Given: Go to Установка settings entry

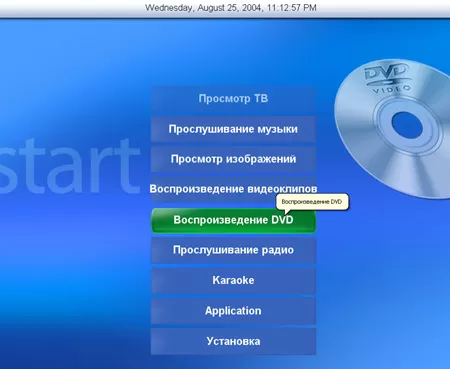Looking at the screenshot, I should [x=233, y=341].
